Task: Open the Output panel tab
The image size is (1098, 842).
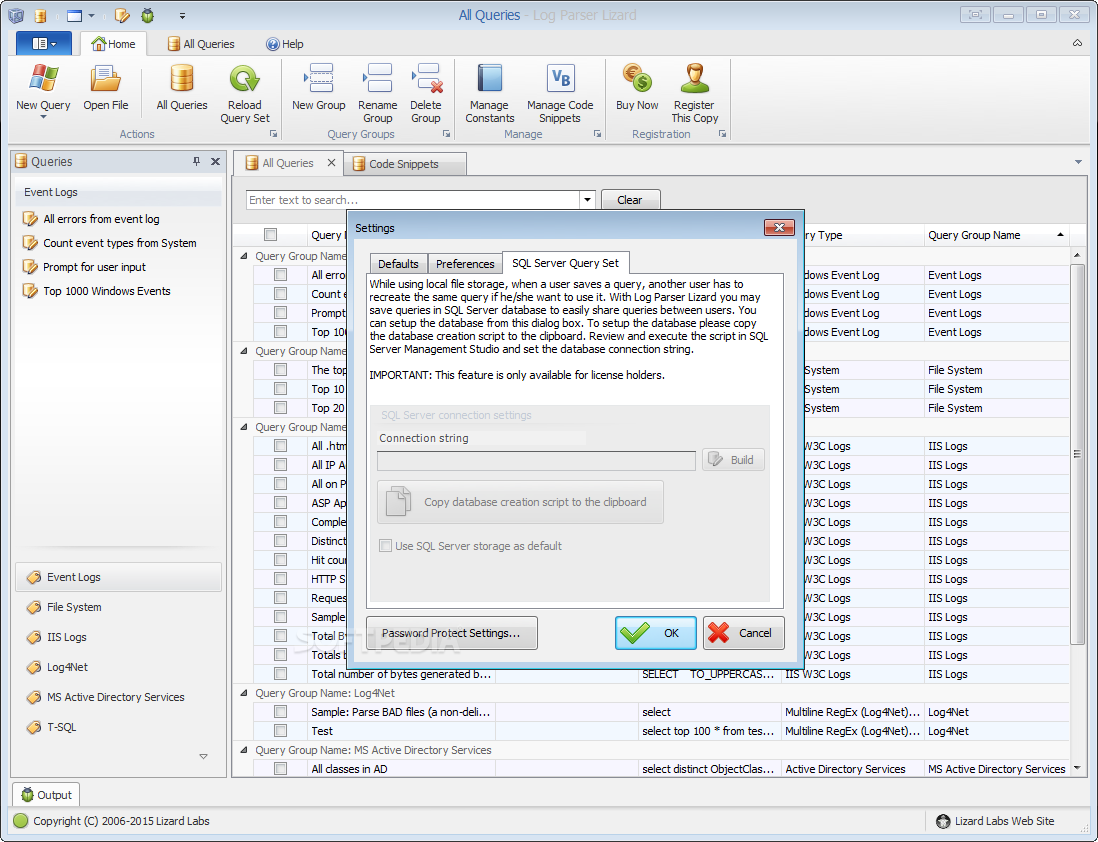Action: coord(46,795)
